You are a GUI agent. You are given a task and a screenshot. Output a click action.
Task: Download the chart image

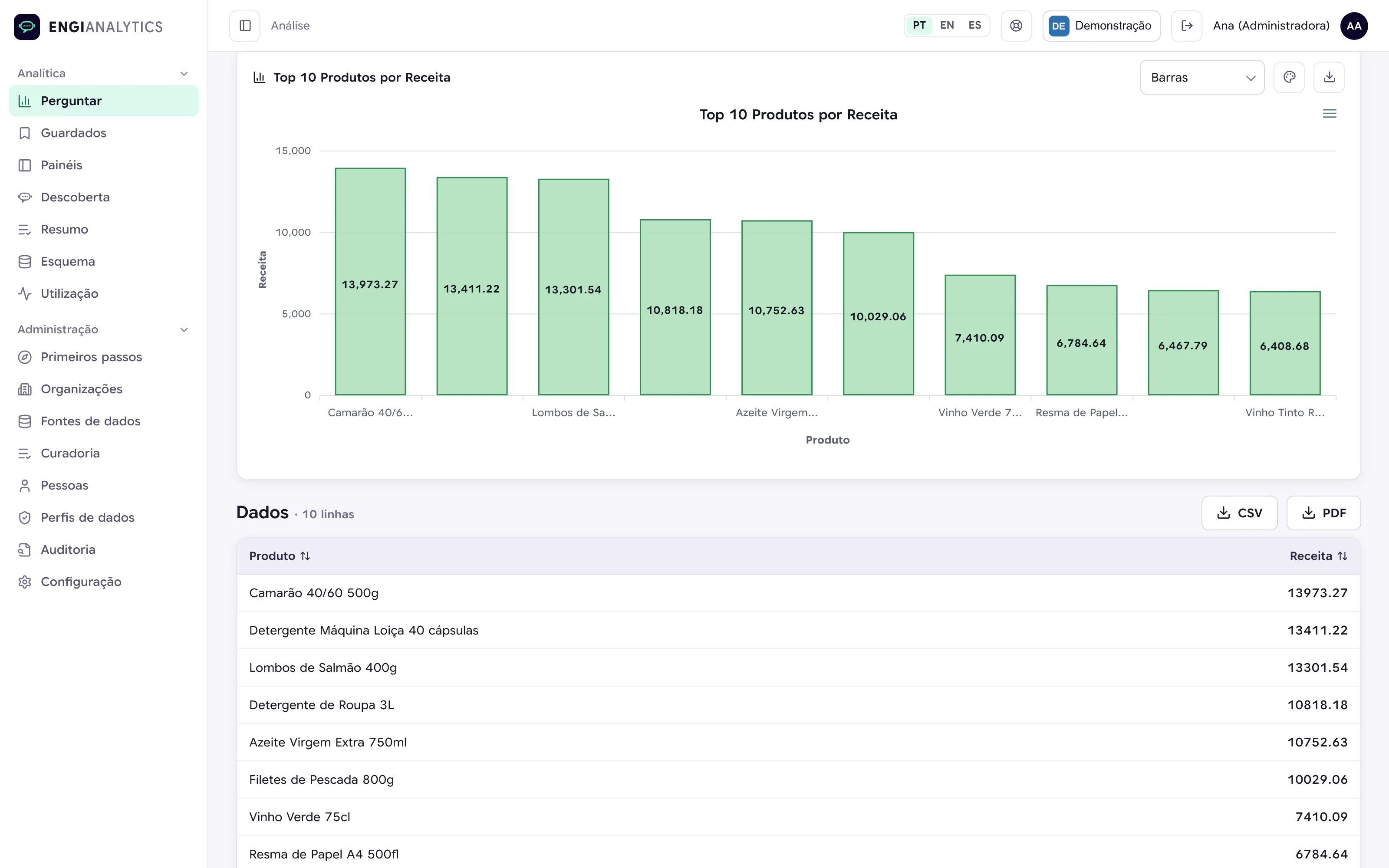point(1329,77)
